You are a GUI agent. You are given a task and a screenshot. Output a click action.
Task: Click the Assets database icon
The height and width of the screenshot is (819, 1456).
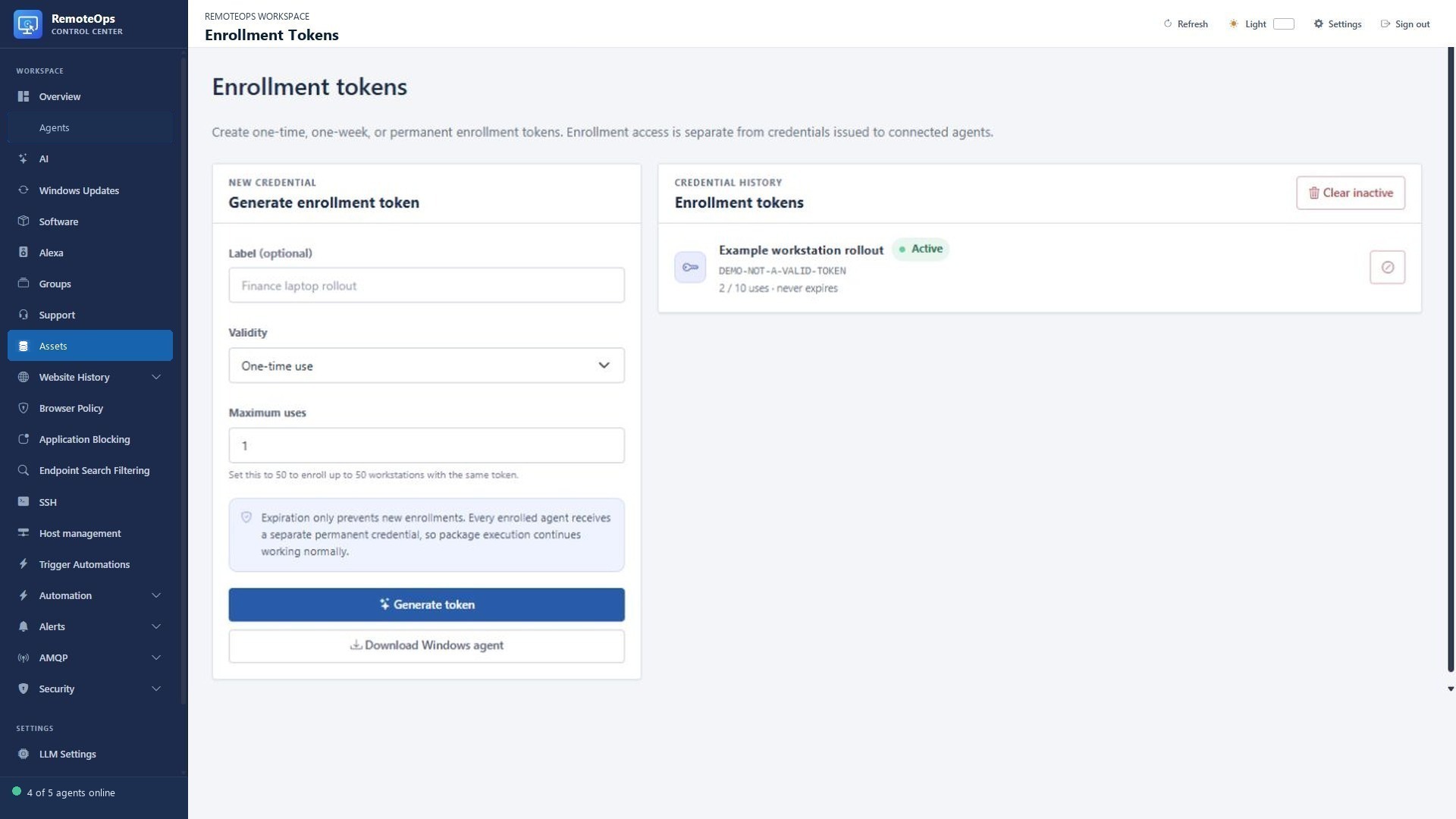pos(24,346)
